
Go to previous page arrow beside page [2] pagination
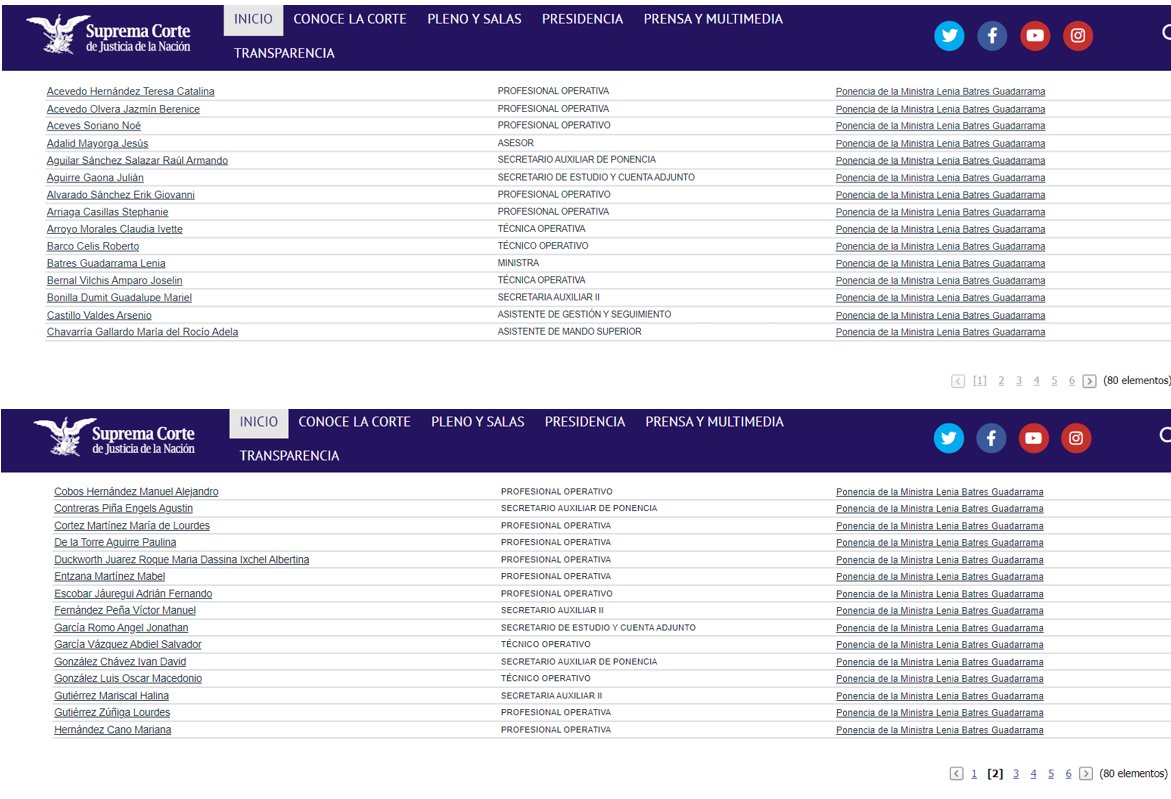[956, 774]
